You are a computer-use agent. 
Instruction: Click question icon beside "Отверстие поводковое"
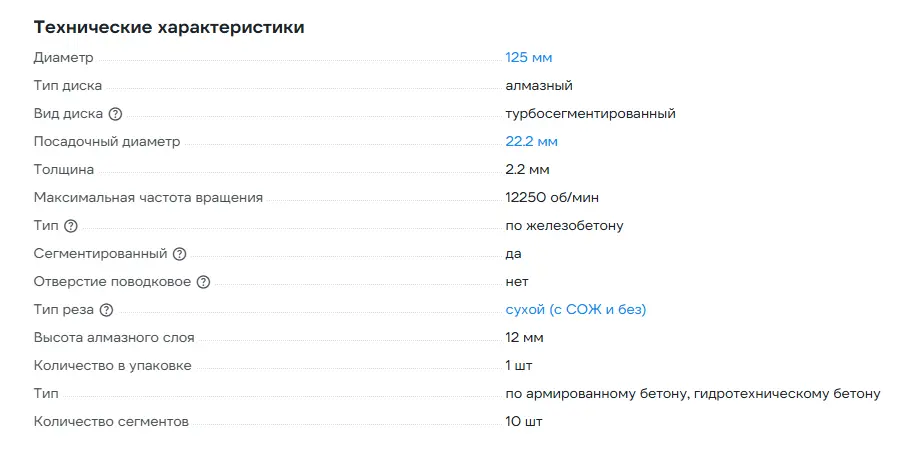click(x=203, y=282)
